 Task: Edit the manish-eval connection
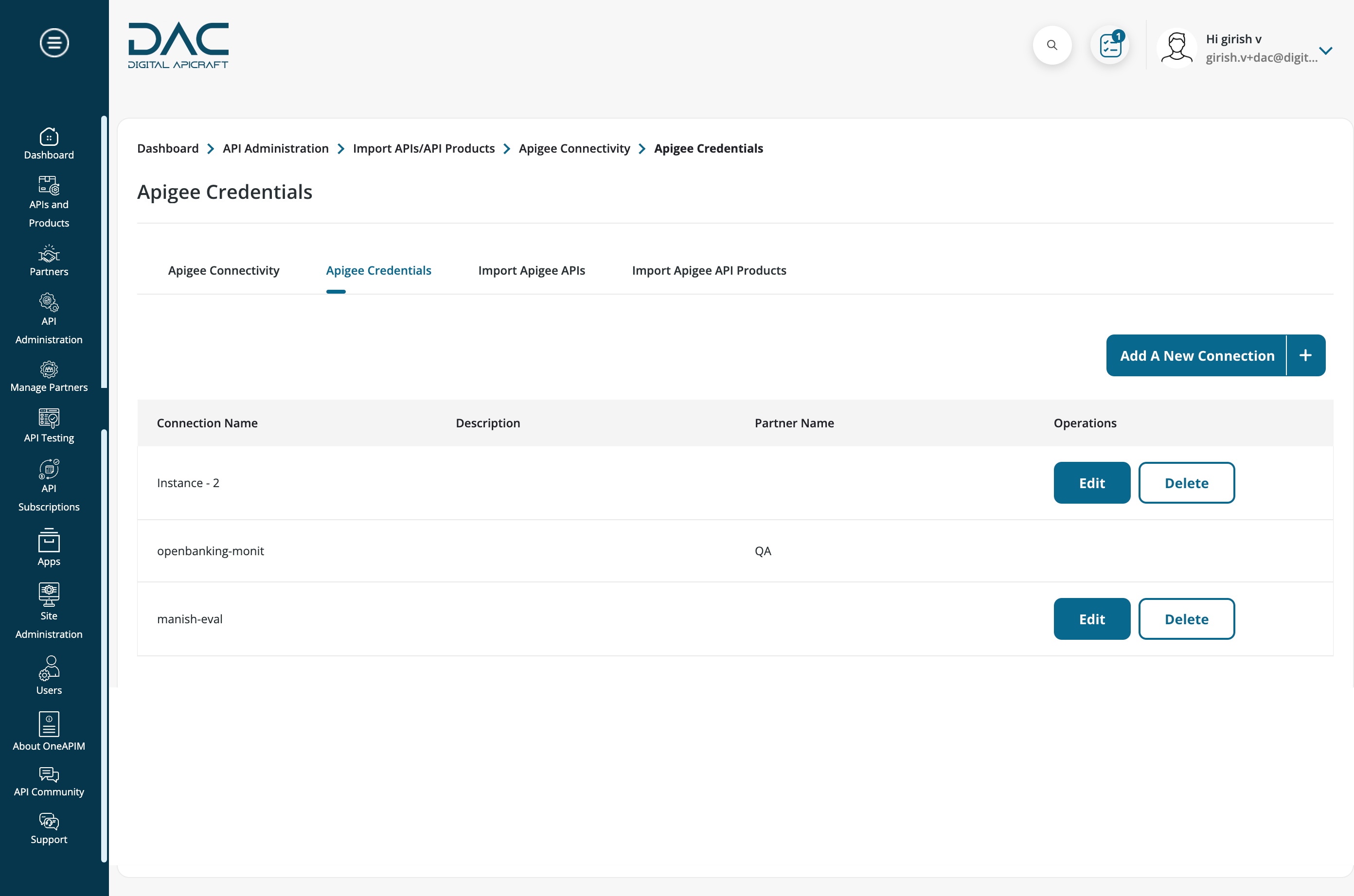click(x=1092, y=619)
